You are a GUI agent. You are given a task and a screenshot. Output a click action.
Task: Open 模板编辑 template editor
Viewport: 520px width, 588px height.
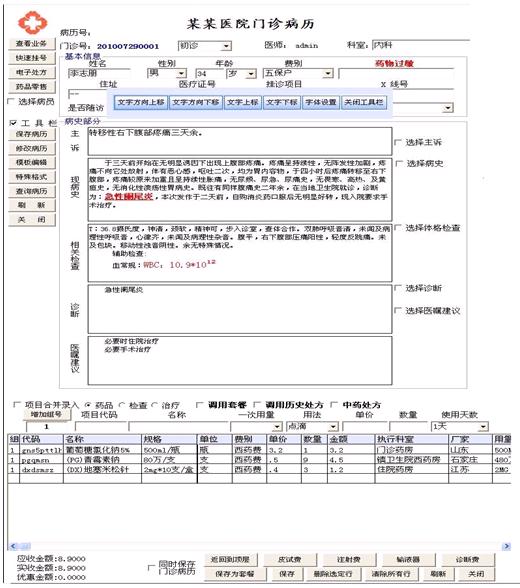click(31, 162)
